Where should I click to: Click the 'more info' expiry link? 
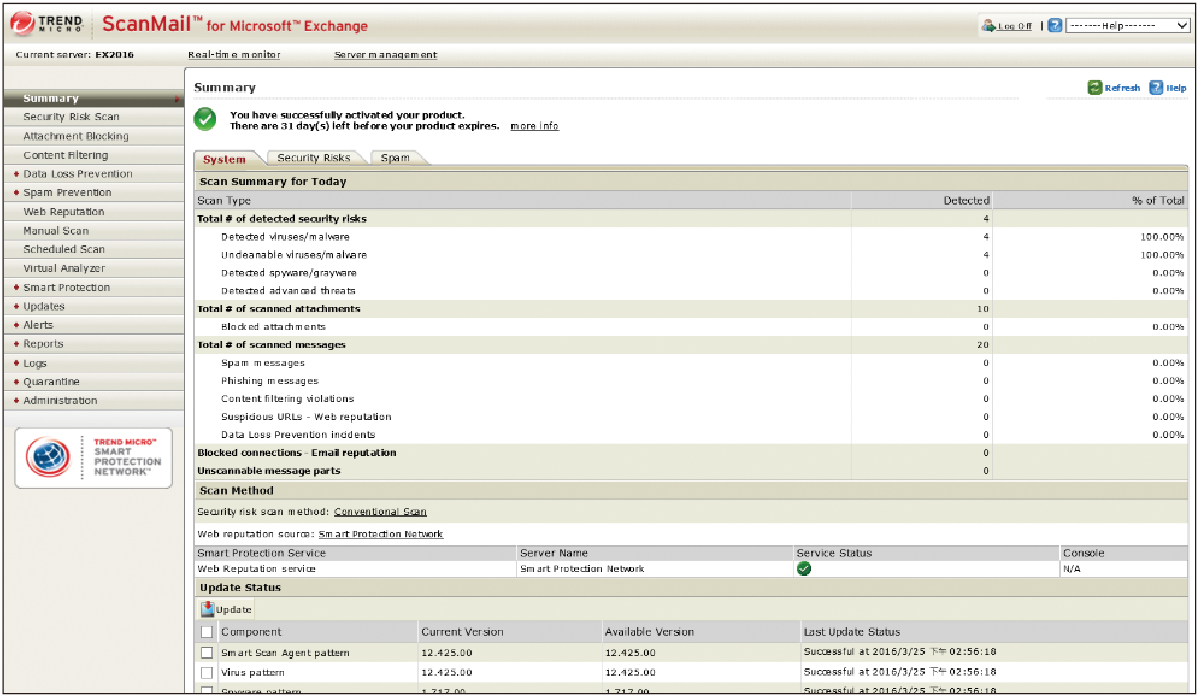coord(534,127)
